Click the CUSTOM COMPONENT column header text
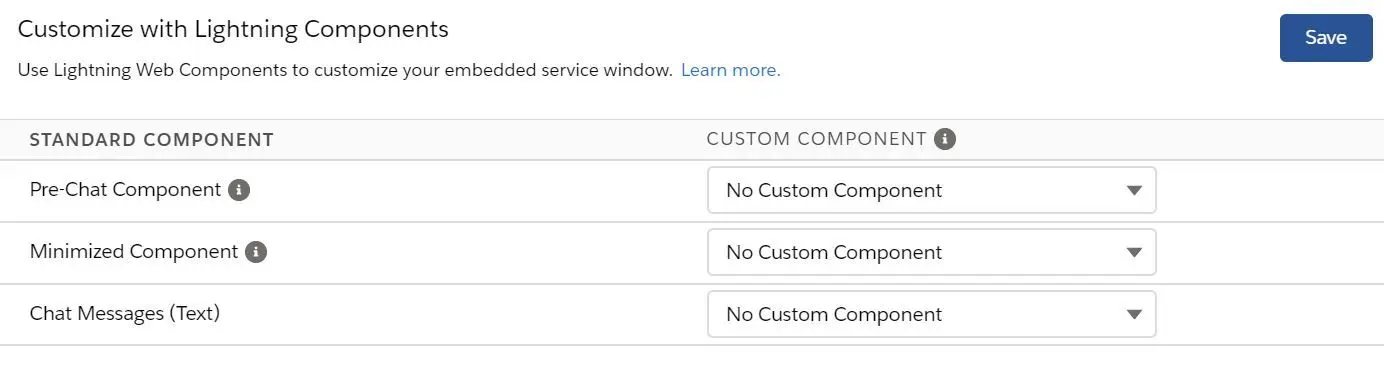1384x365 pixels. 816,139
